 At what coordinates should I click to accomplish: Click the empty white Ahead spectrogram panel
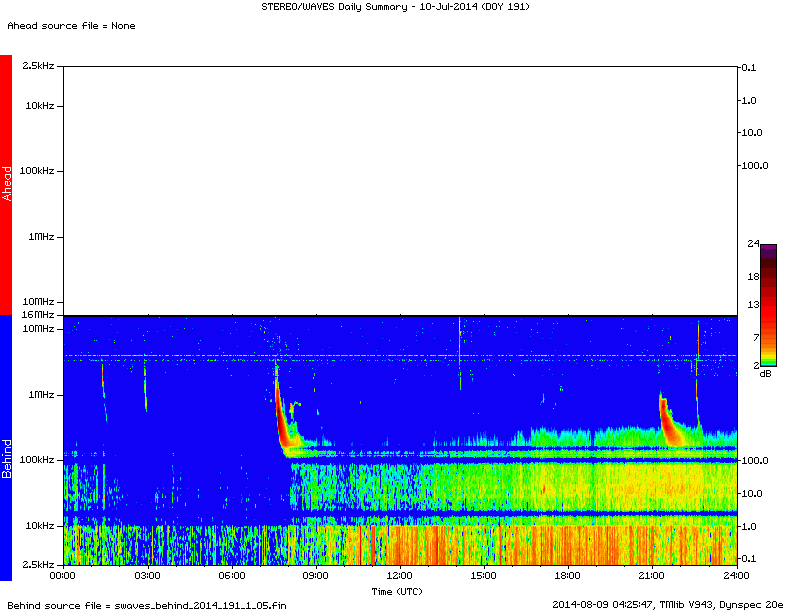pyautogui.click(x=400, y=190)
